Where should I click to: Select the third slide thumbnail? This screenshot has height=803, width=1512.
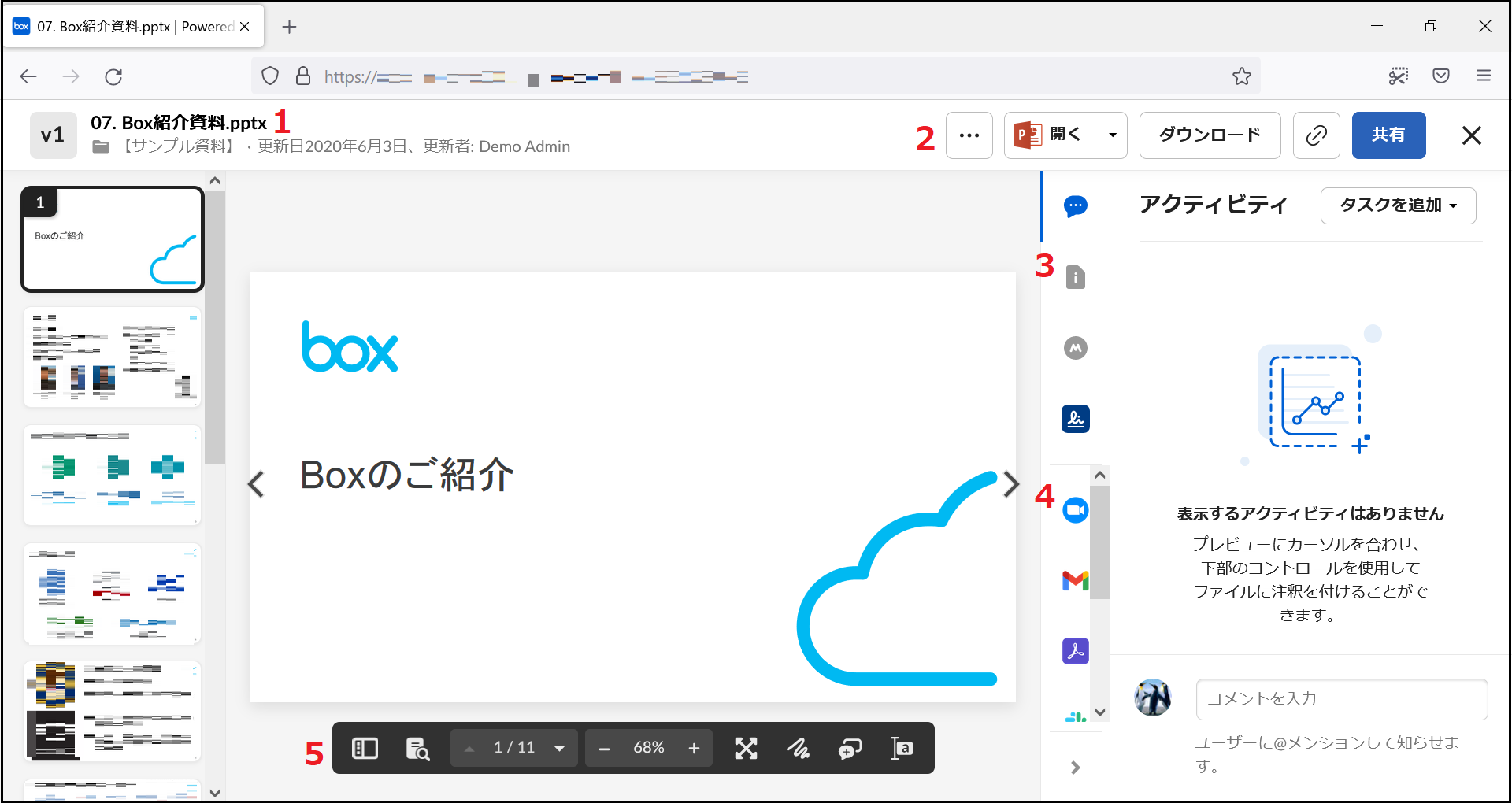point(113,476)
